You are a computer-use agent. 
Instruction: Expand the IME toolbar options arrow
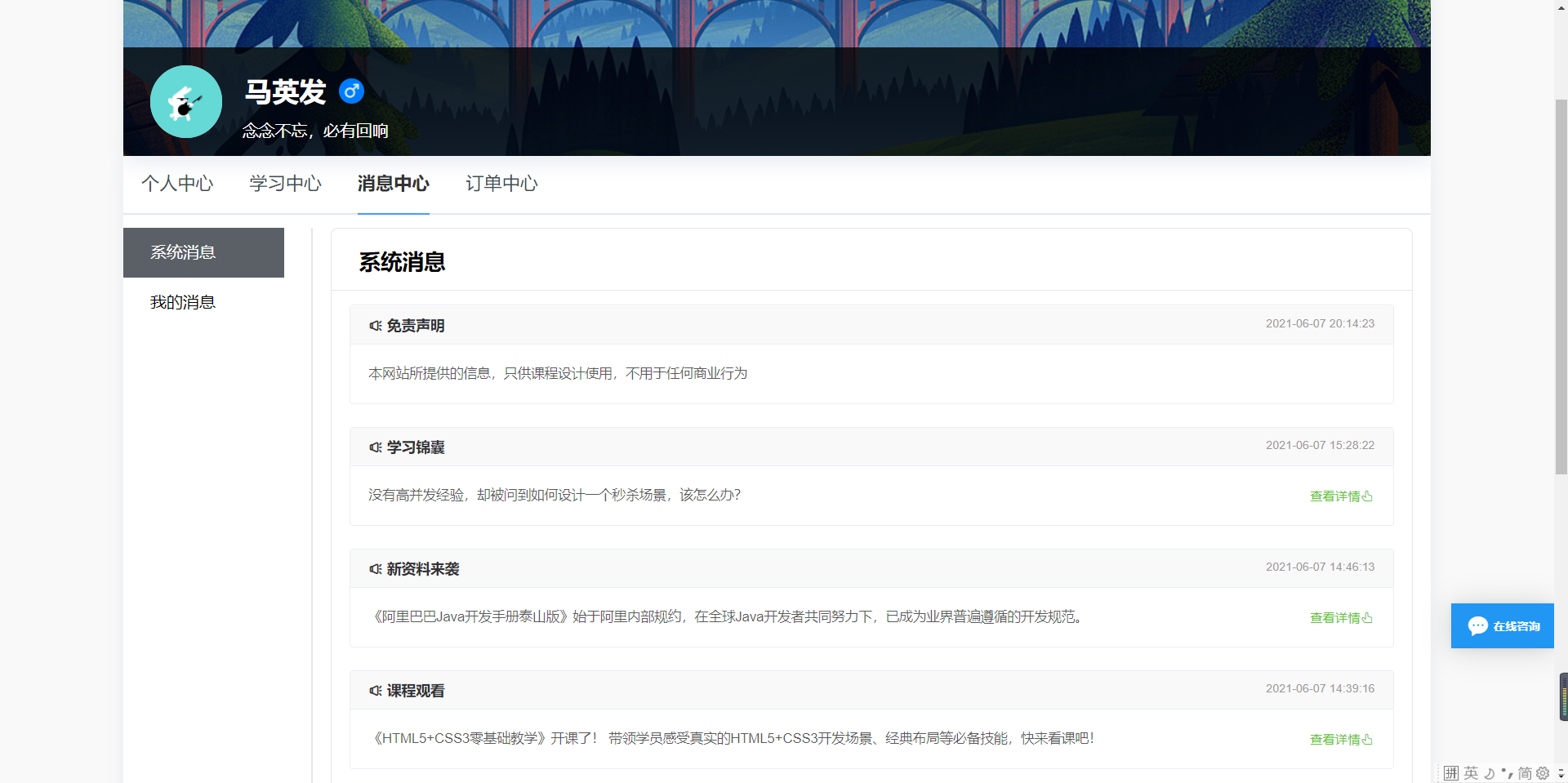(x=1561, y=773)
